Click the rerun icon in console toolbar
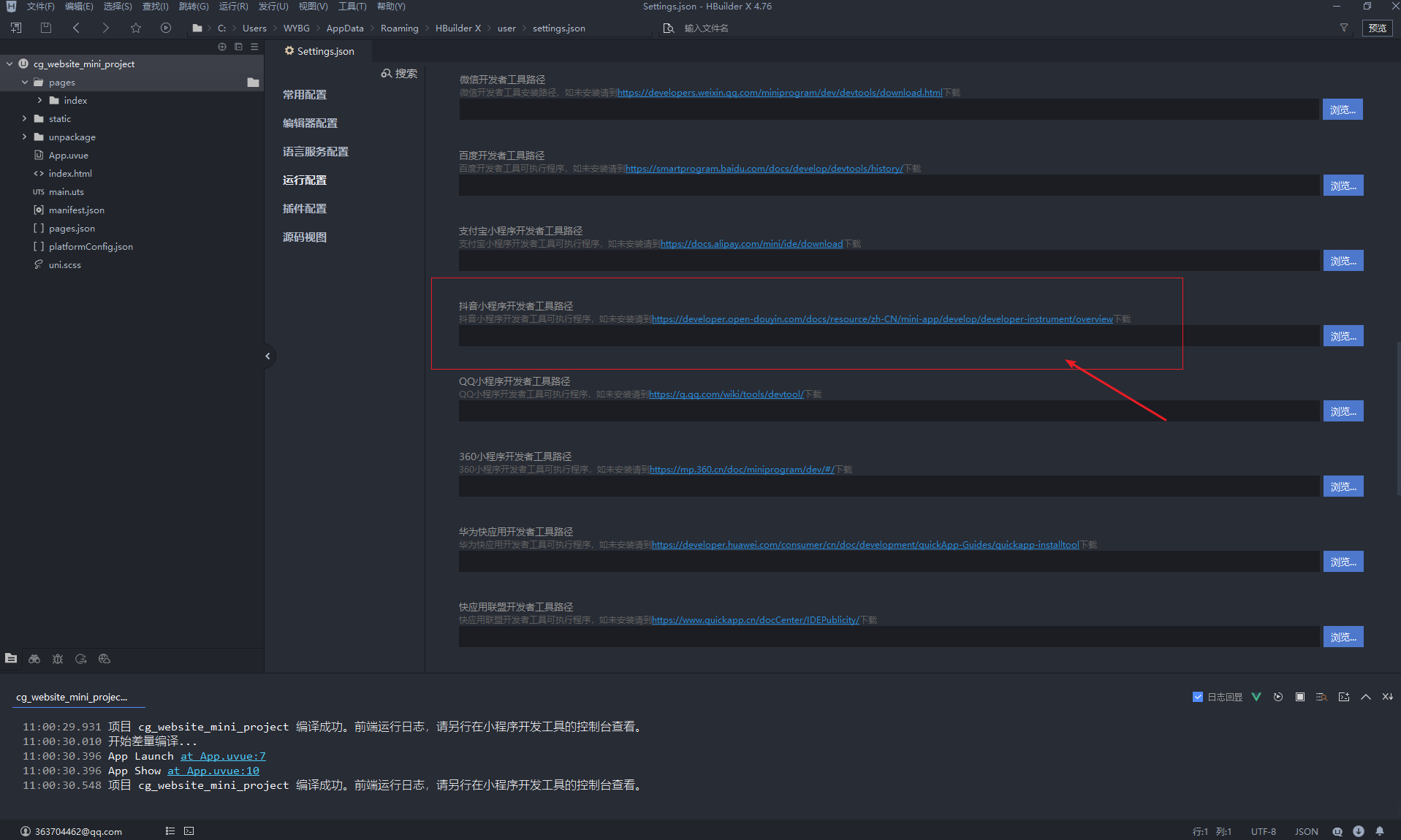Viewport: 1401px width, 840px height. click(x=1277, y=697)
